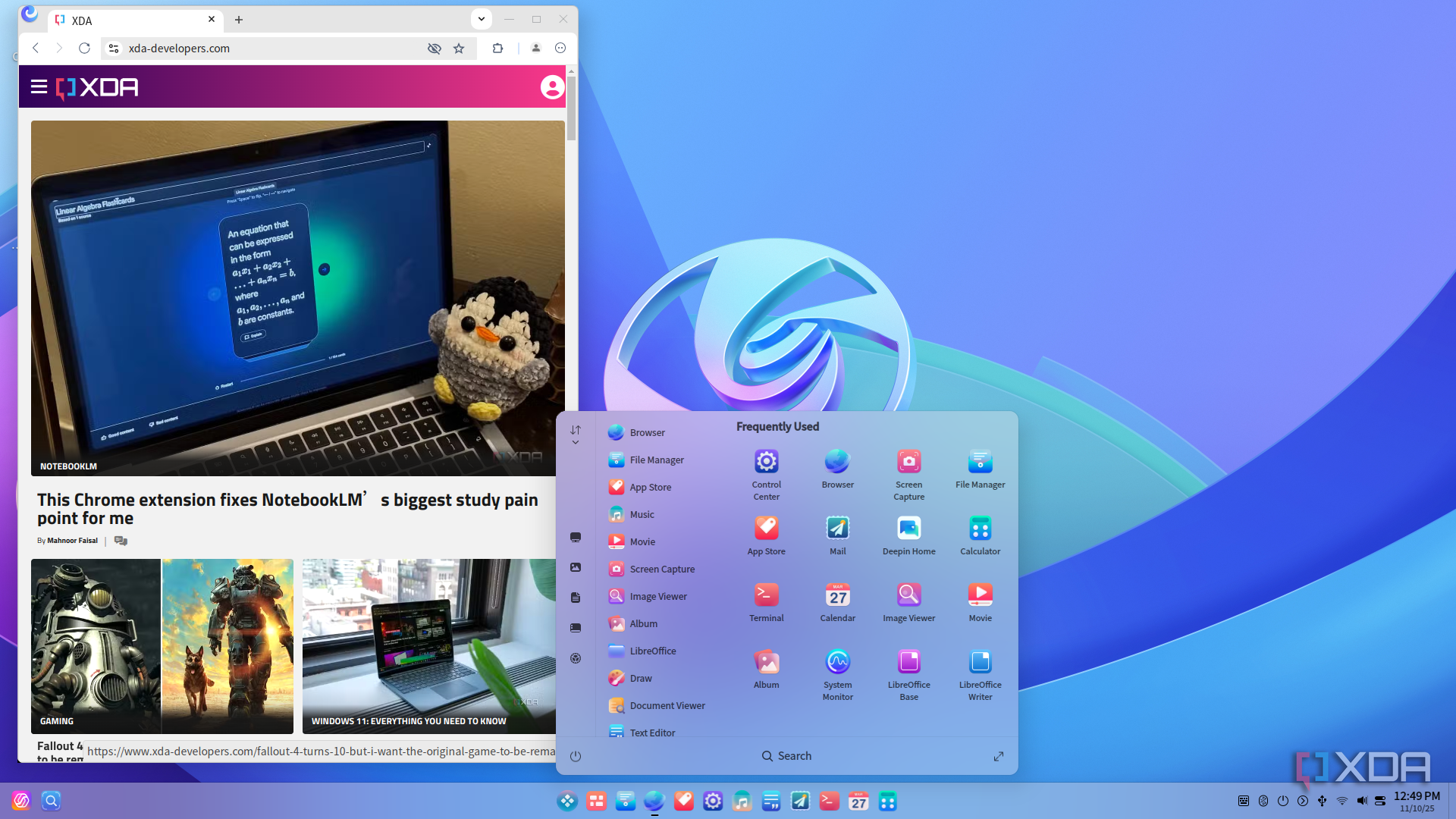Viewport: 1456px width, 819px height.
Task: Open the Pictures shortcut in launcher sidebar
Action: 576,567
